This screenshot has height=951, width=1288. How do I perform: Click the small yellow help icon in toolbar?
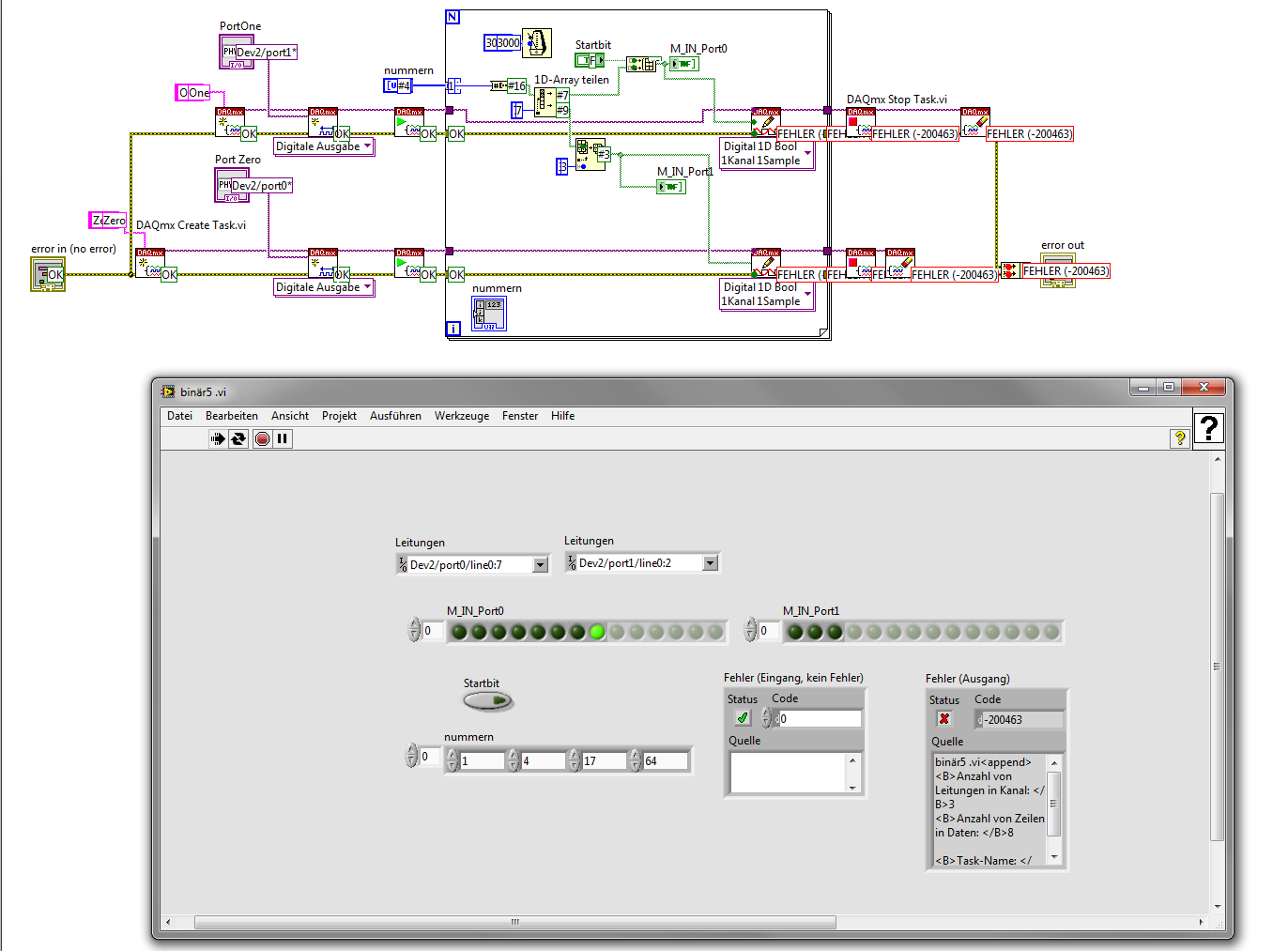coord(1179,438)
